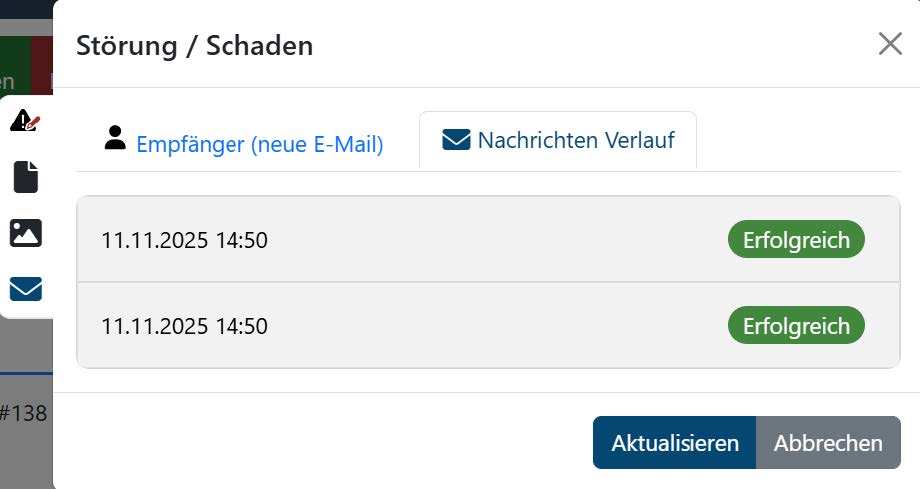This screenshot has height=489, width=920.
Task: Click the document icon in the sidebar
Action: pos(25,177)
